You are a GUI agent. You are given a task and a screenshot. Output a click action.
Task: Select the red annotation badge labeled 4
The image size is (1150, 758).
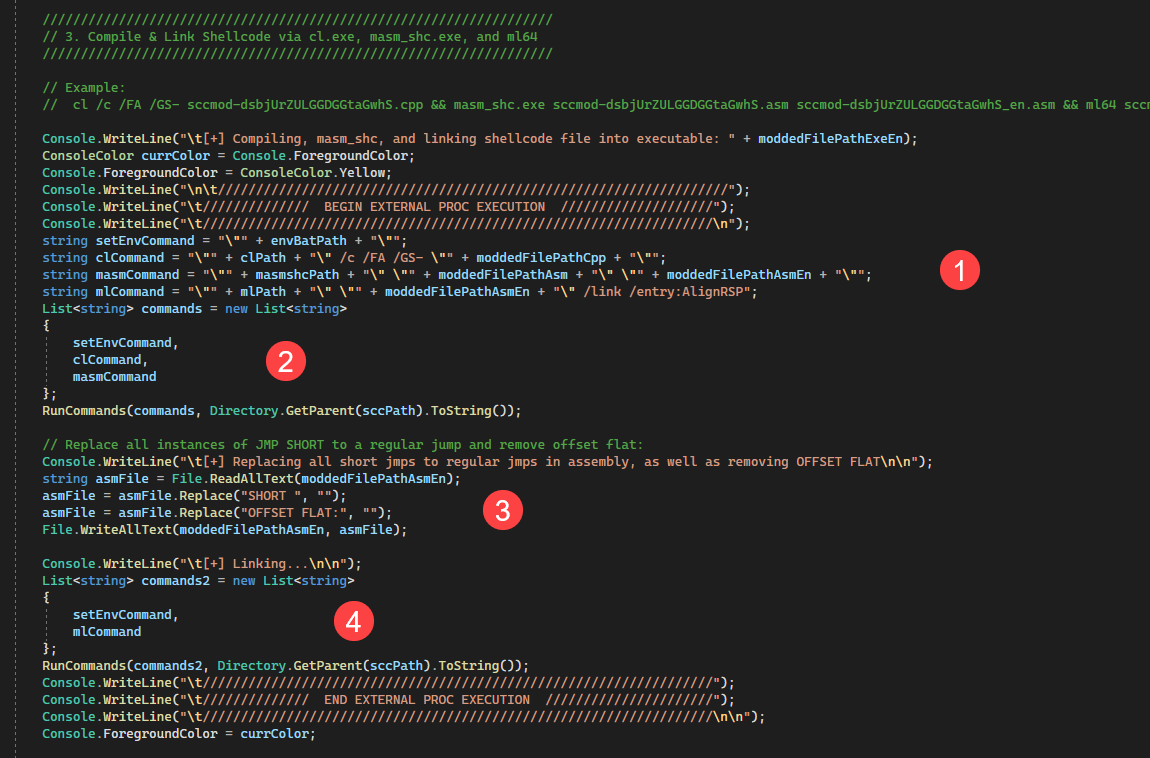click(x=353, y=623)
